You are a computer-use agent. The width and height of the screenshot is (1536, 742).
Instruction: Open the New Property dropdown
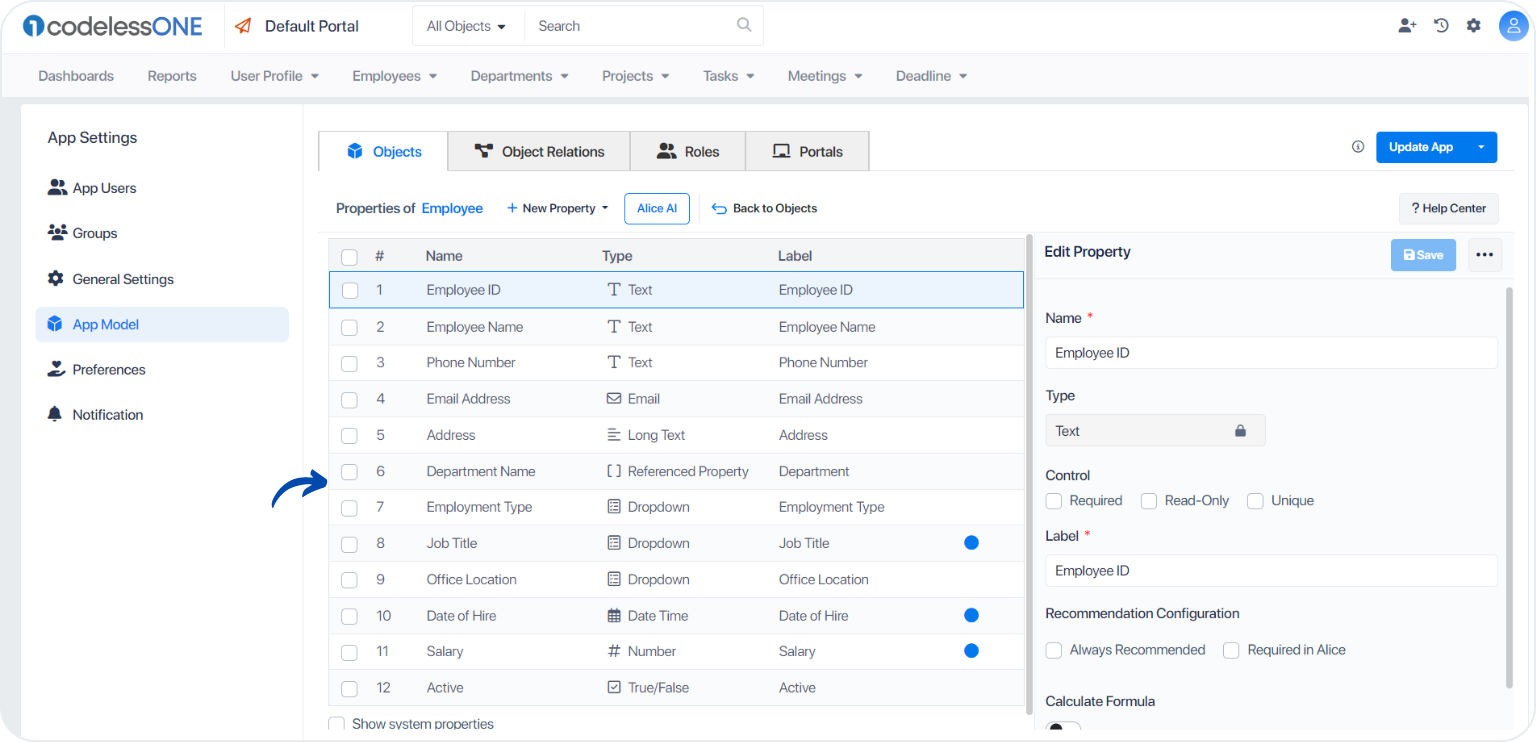(558, 208)
